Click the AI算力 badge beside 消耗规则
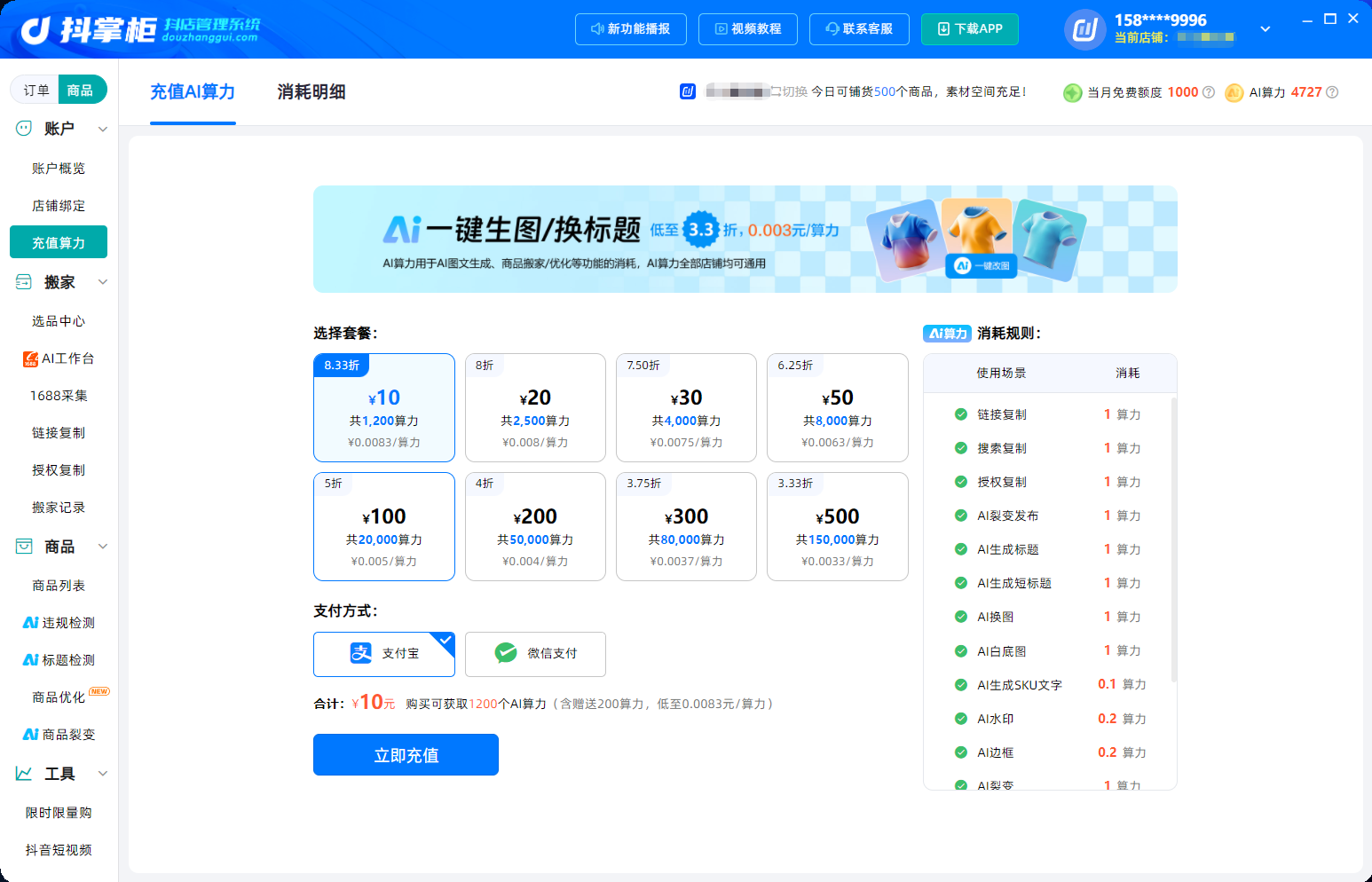Viewport: 1372px width, 882px height. tap(948, 334)
